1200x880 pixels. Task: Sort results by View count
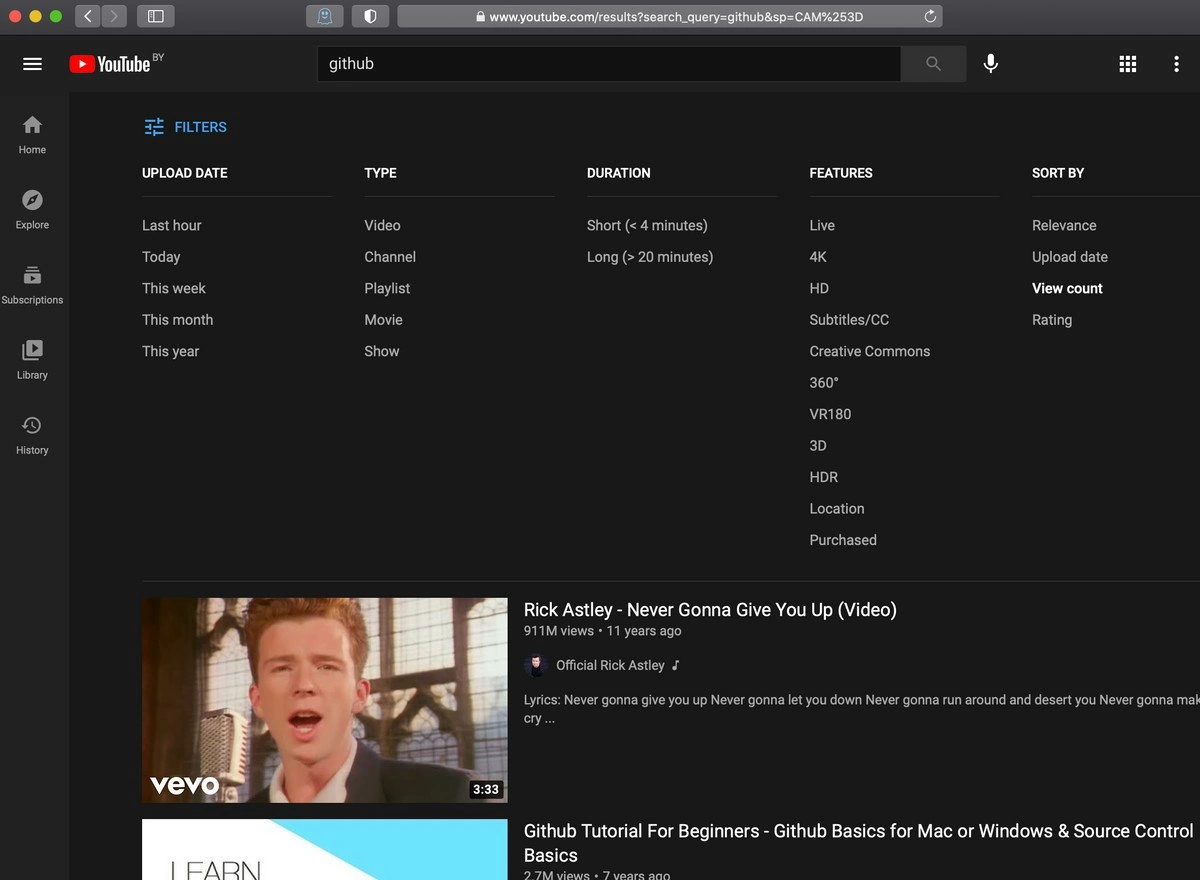click(1067, 288)
